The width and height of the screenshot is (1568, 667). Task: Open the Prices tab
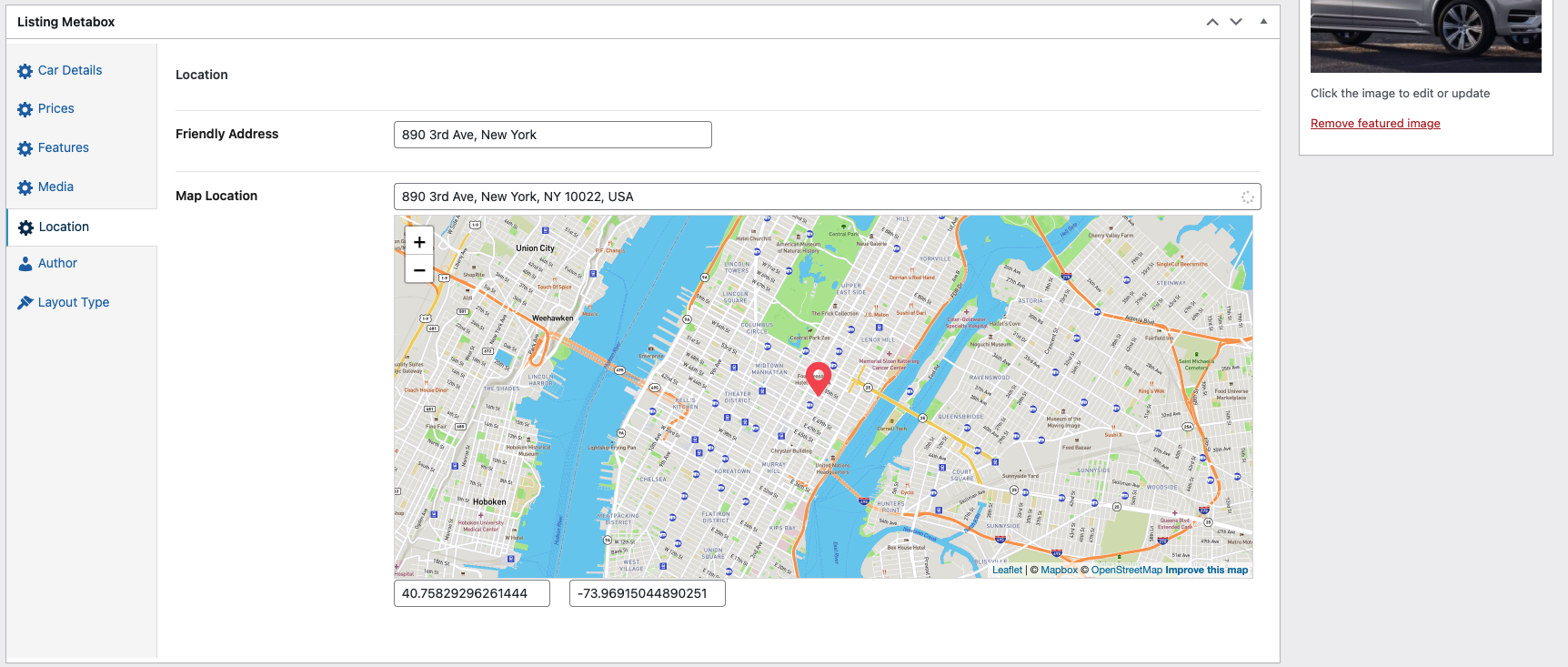coord(56,108)
